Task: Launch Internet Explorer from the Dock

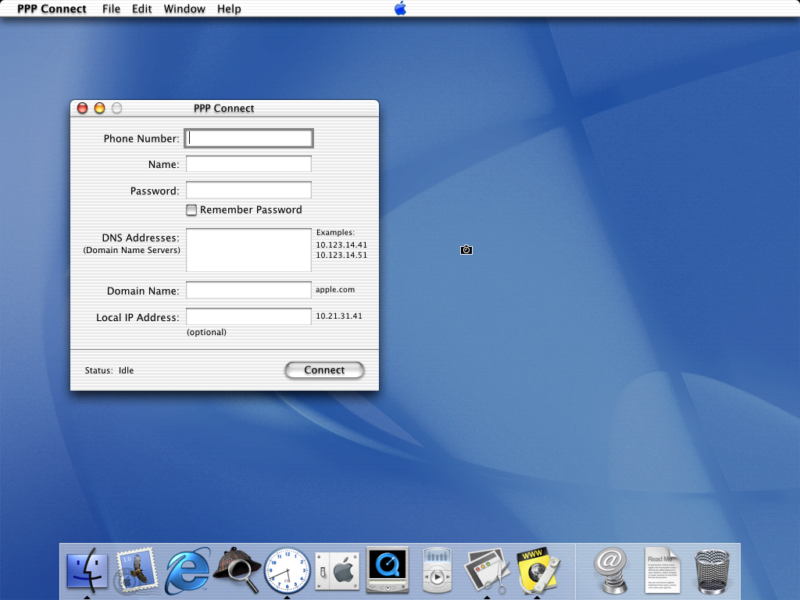Action: coord(188,567)
